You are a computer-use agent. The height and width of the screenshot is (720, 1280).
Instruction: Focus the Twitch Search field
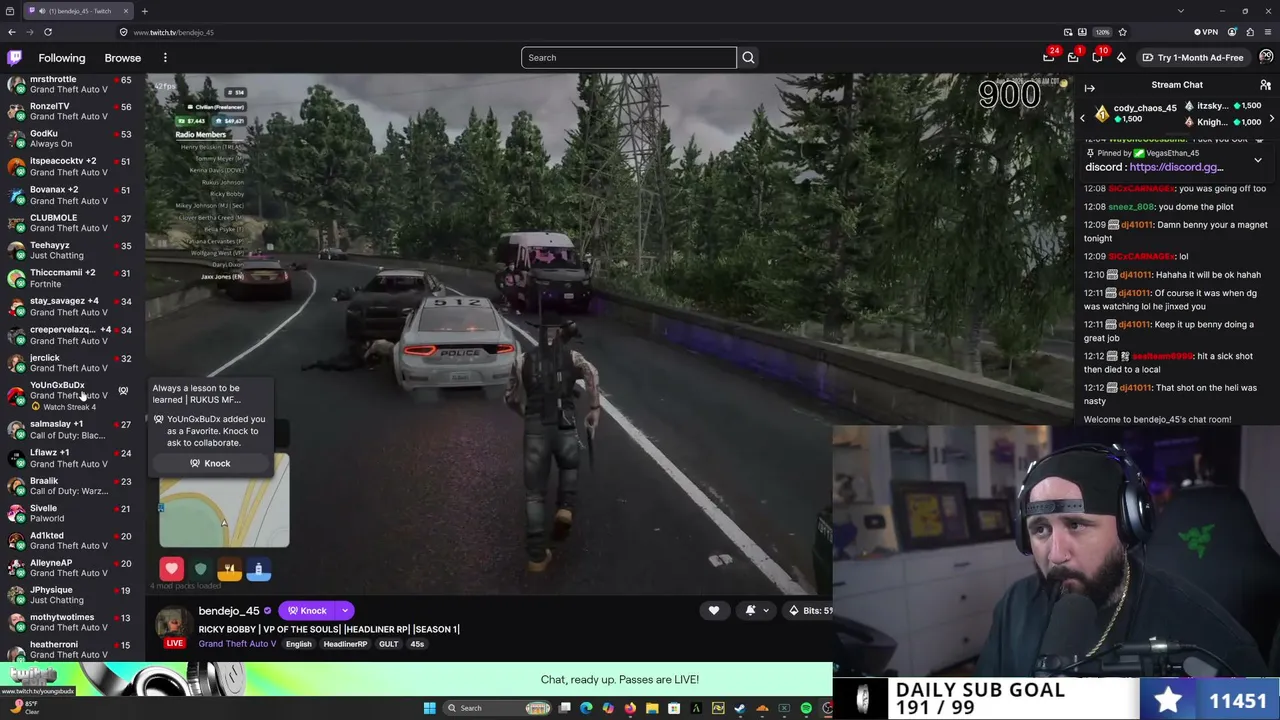pos(628,58)
